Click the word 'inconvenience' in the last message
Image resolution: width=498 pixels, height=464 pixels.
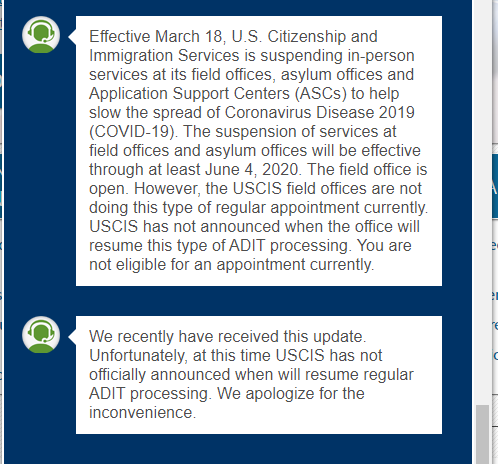[x=141, y=413]
